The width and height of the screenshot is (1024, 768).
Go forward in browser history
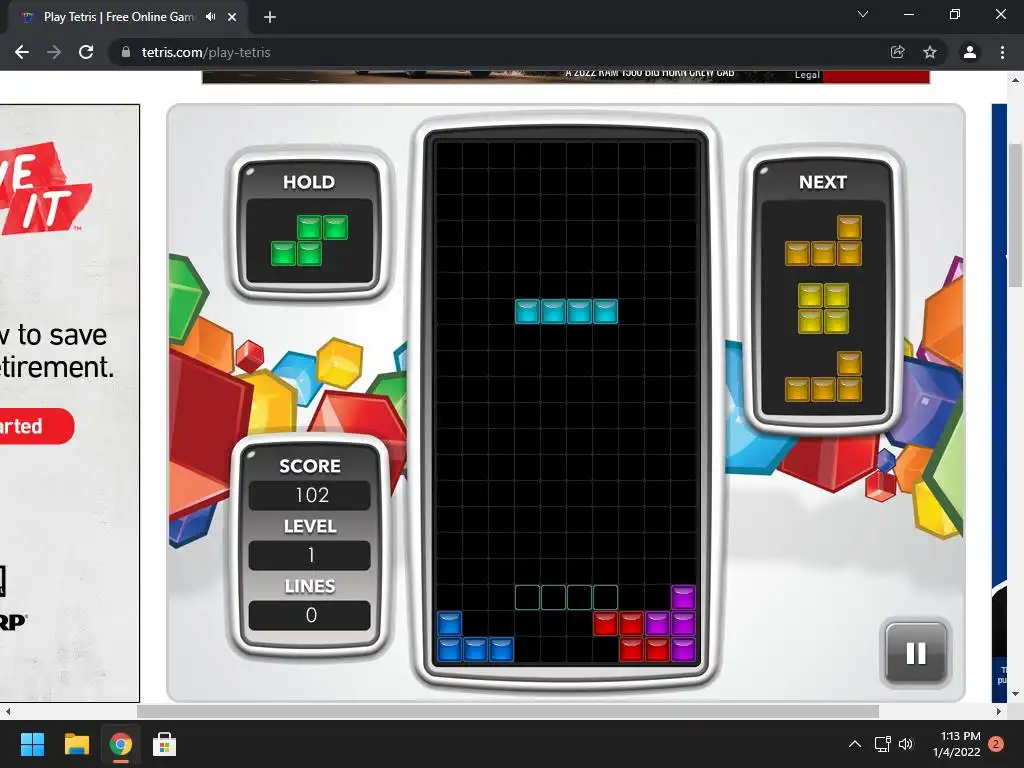(54, 52)
